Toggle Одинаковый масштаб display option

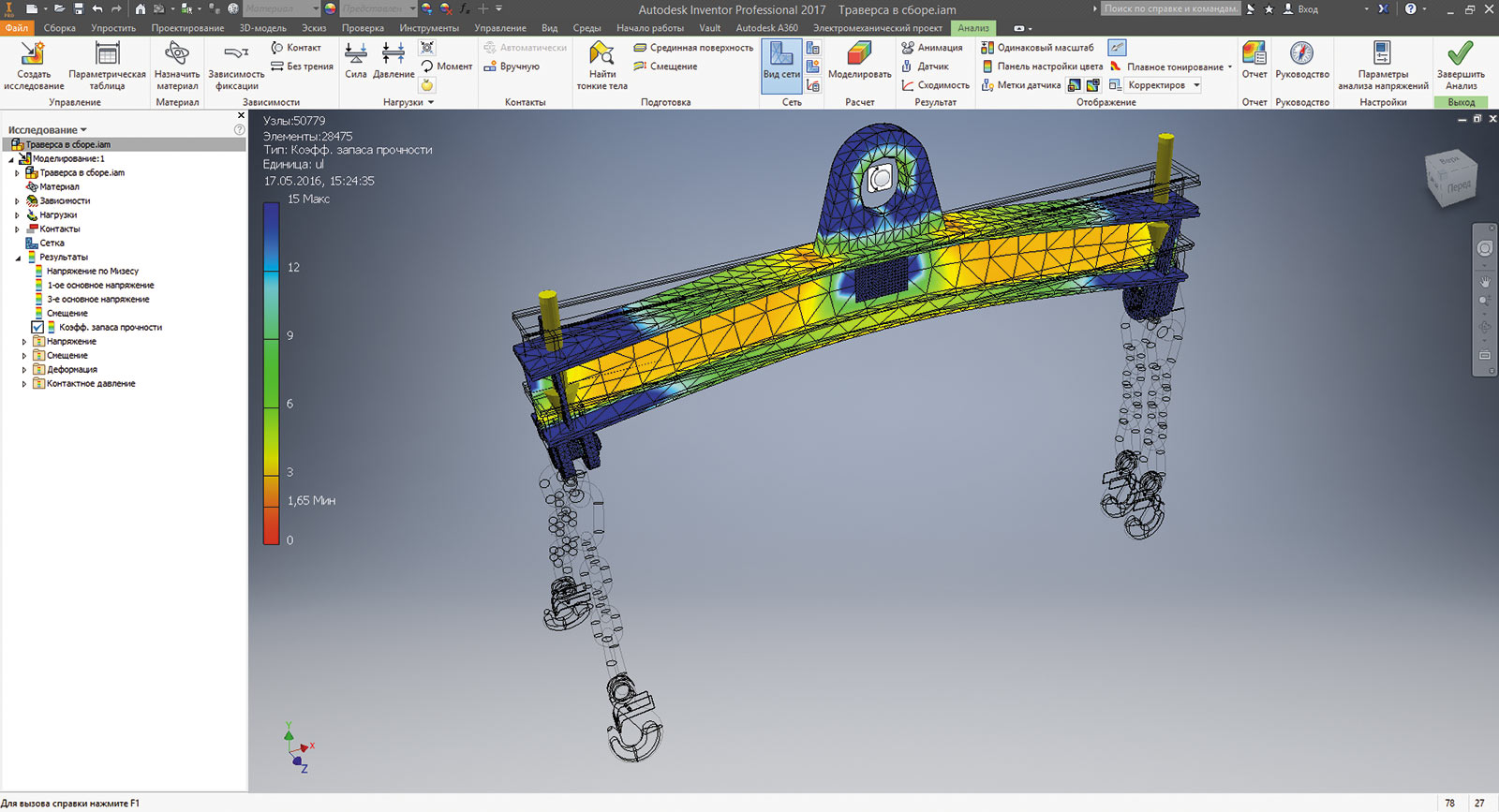click(1037, 48)
